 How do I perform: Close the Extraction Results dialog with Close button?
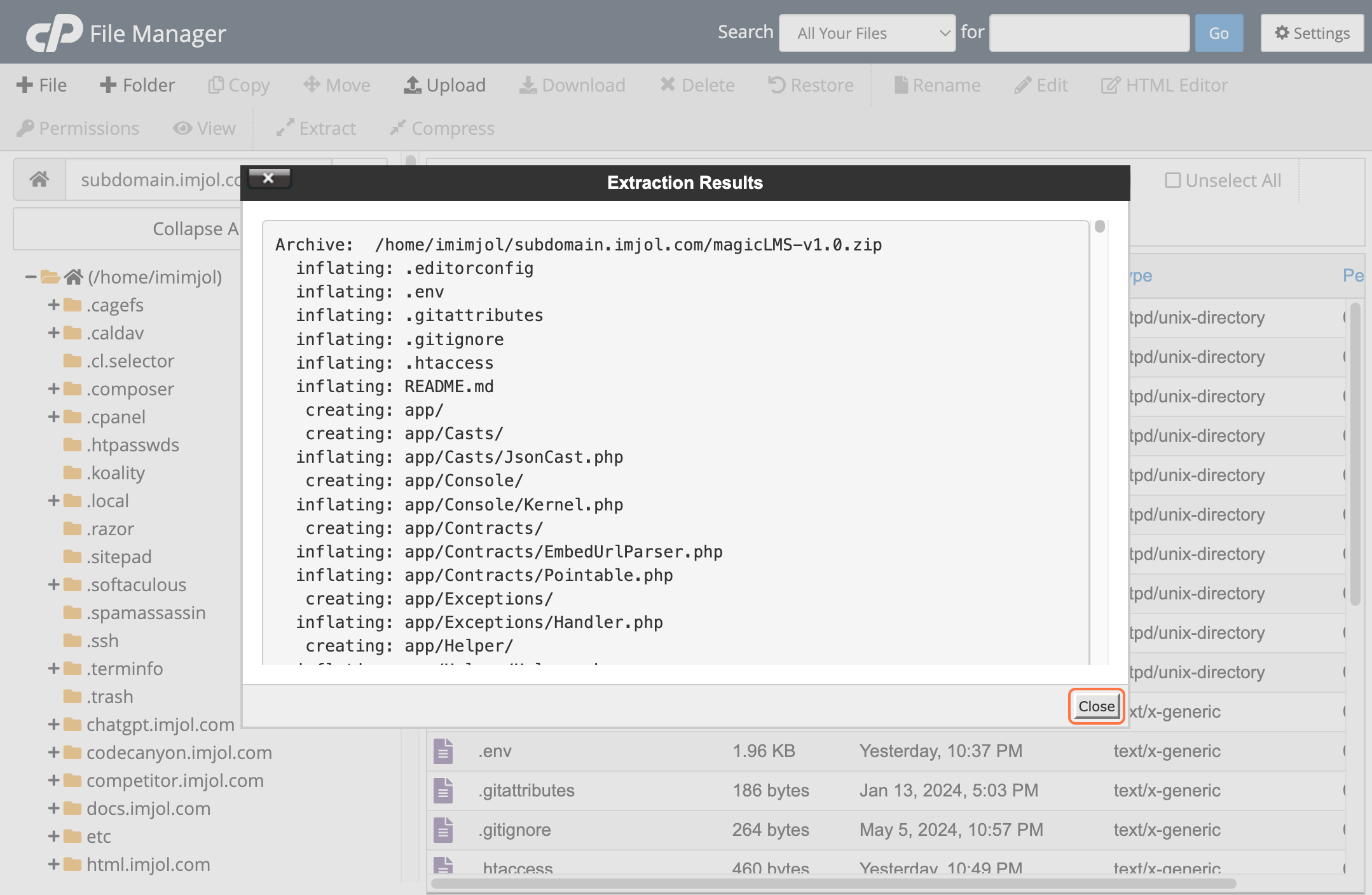pyautogui.click(x=1096, y=706)
